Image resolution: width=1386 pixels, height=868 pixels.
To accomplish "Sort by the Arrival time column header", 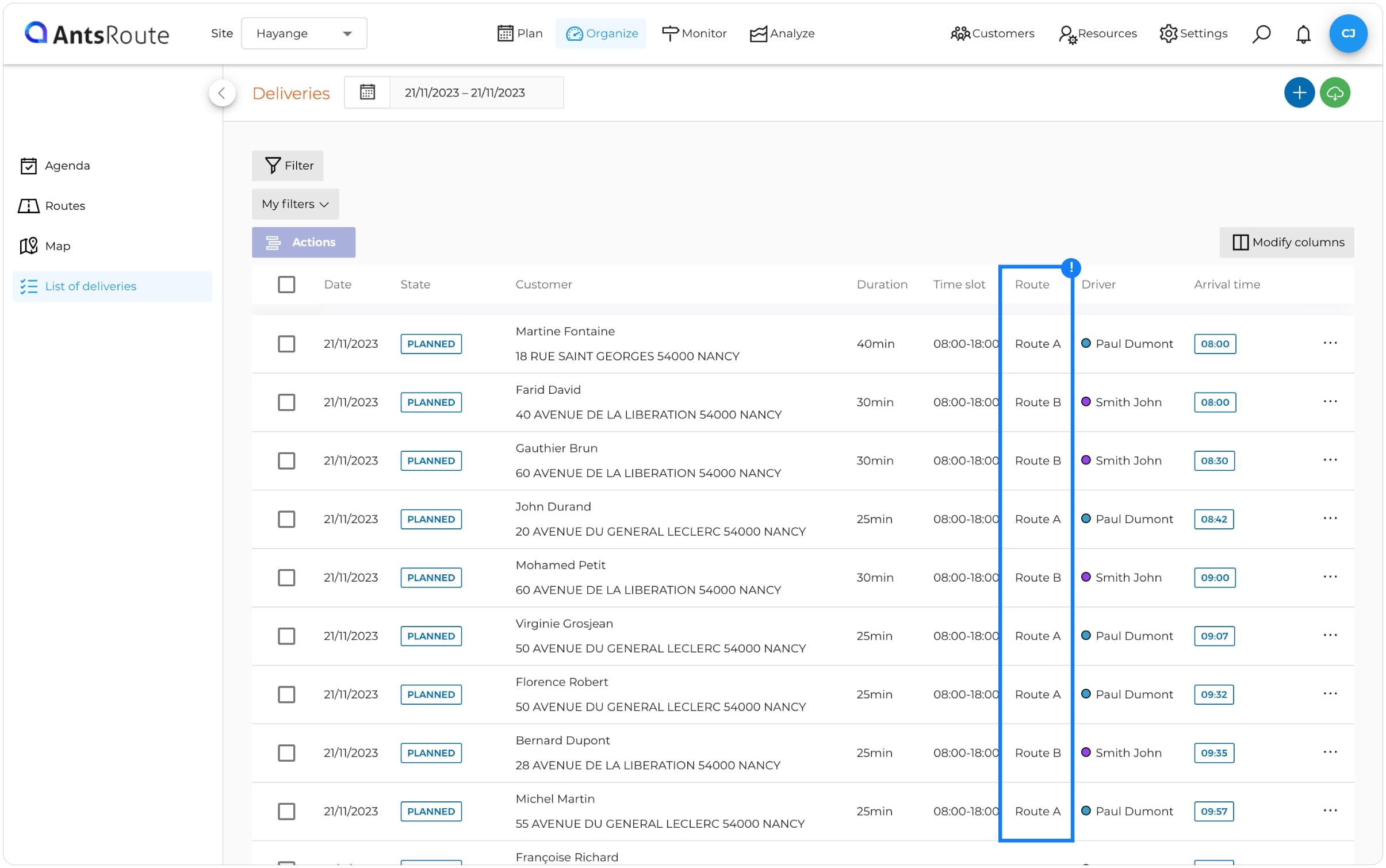I will [x=1226, y=284].
